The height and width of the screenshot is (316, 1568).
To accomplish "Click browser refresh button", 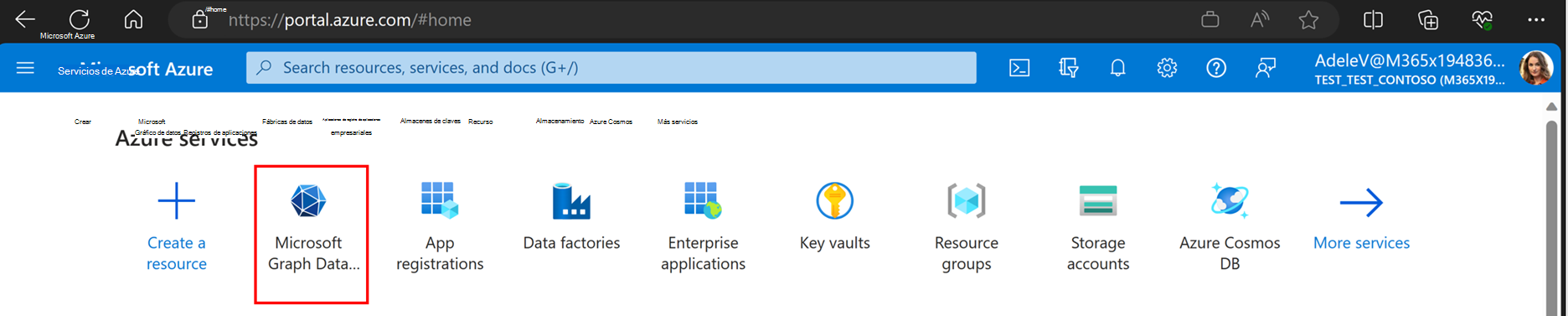I will (x=79, y=18).
